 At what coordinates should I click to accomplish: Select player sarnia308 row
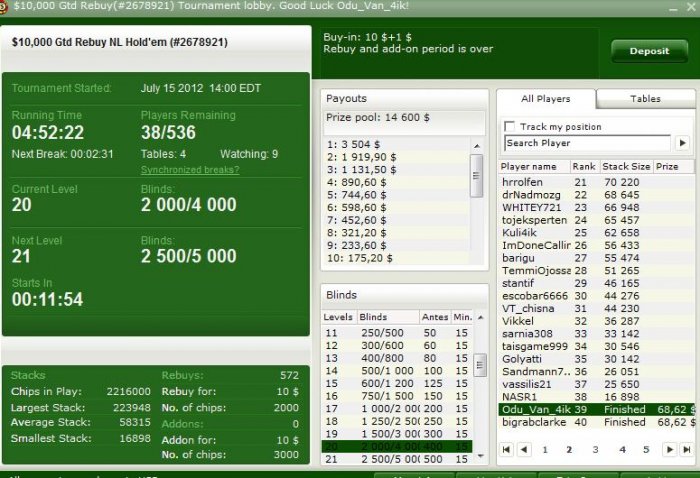pos(596,334)
